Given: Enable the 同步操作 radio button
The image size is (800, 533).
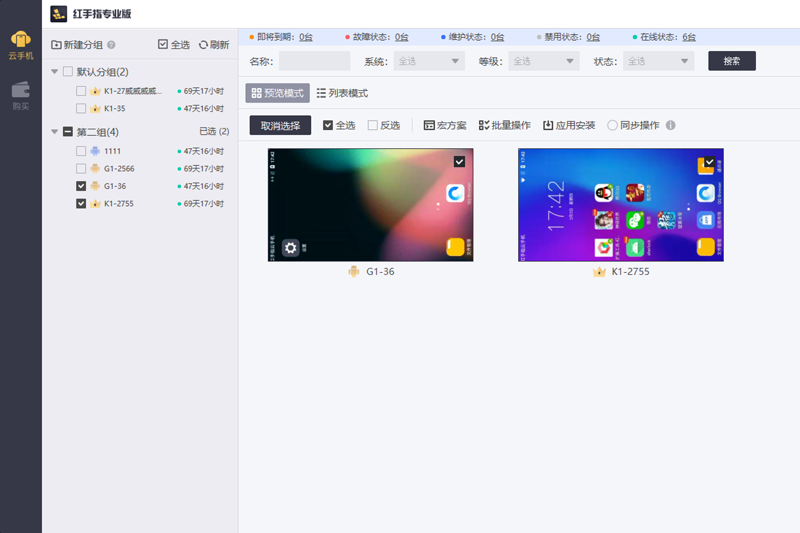Looking at the screenshot, I should (x=612, y=125).
